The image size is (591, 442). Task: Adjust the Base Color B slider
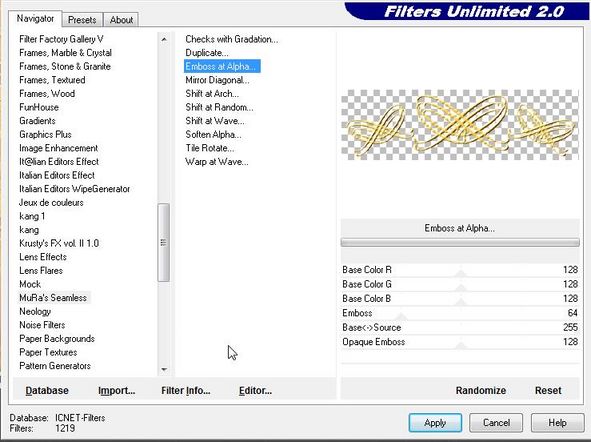tap(460, 298)
